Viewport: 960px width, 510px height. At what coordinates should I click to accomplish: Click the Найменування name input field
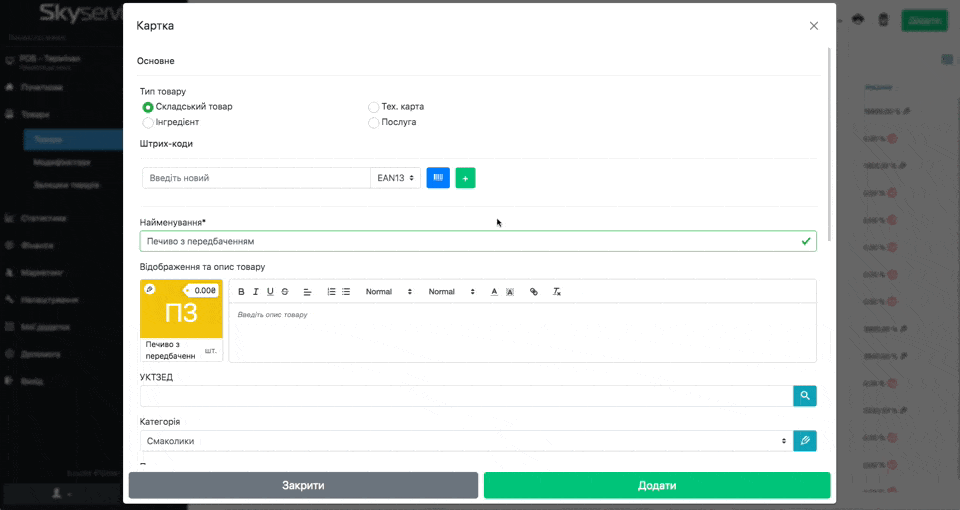(470, 241)
